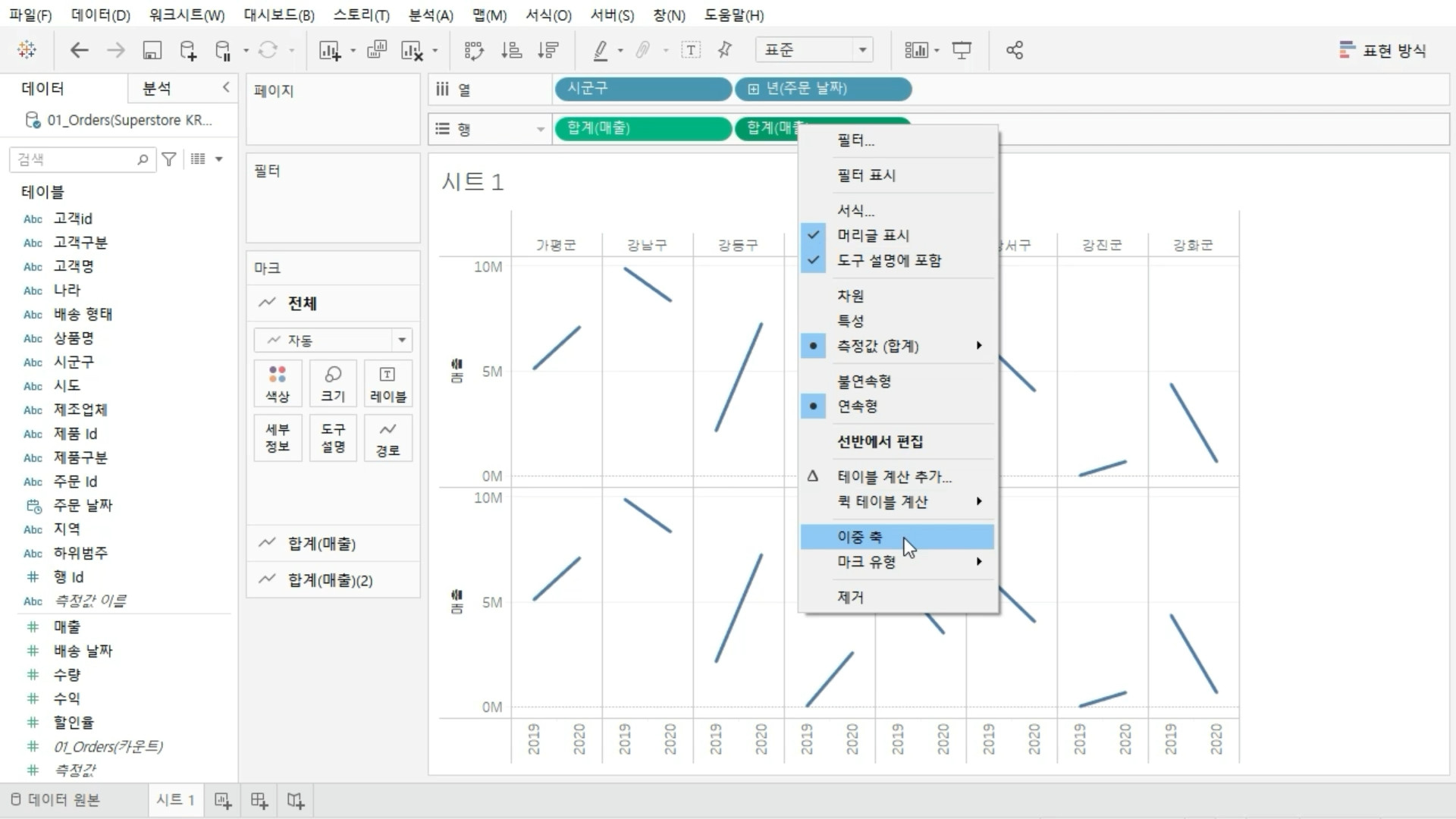Open Presentation mode from the toolbar
This screenshot has height=819, width=1456.
click(962, 51)
